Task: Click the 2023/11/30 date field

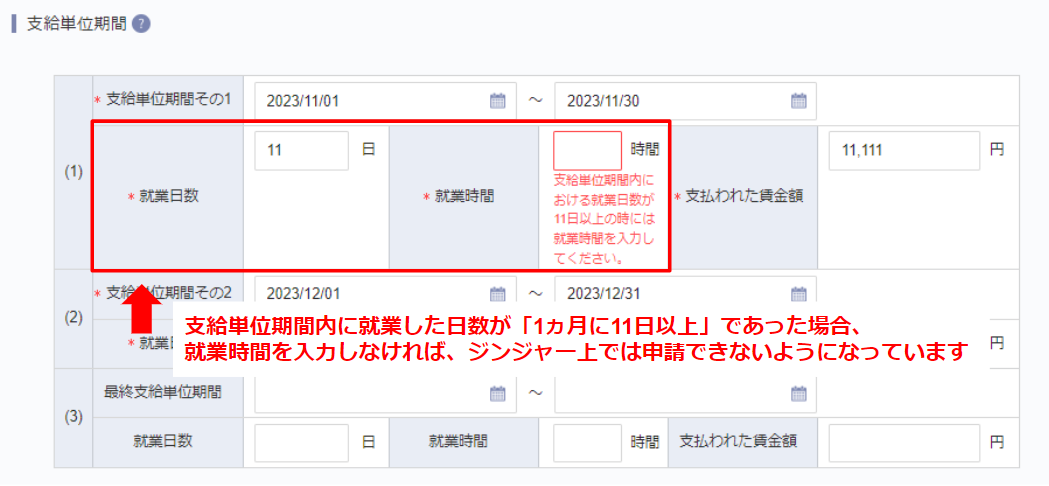Action: 670,100
